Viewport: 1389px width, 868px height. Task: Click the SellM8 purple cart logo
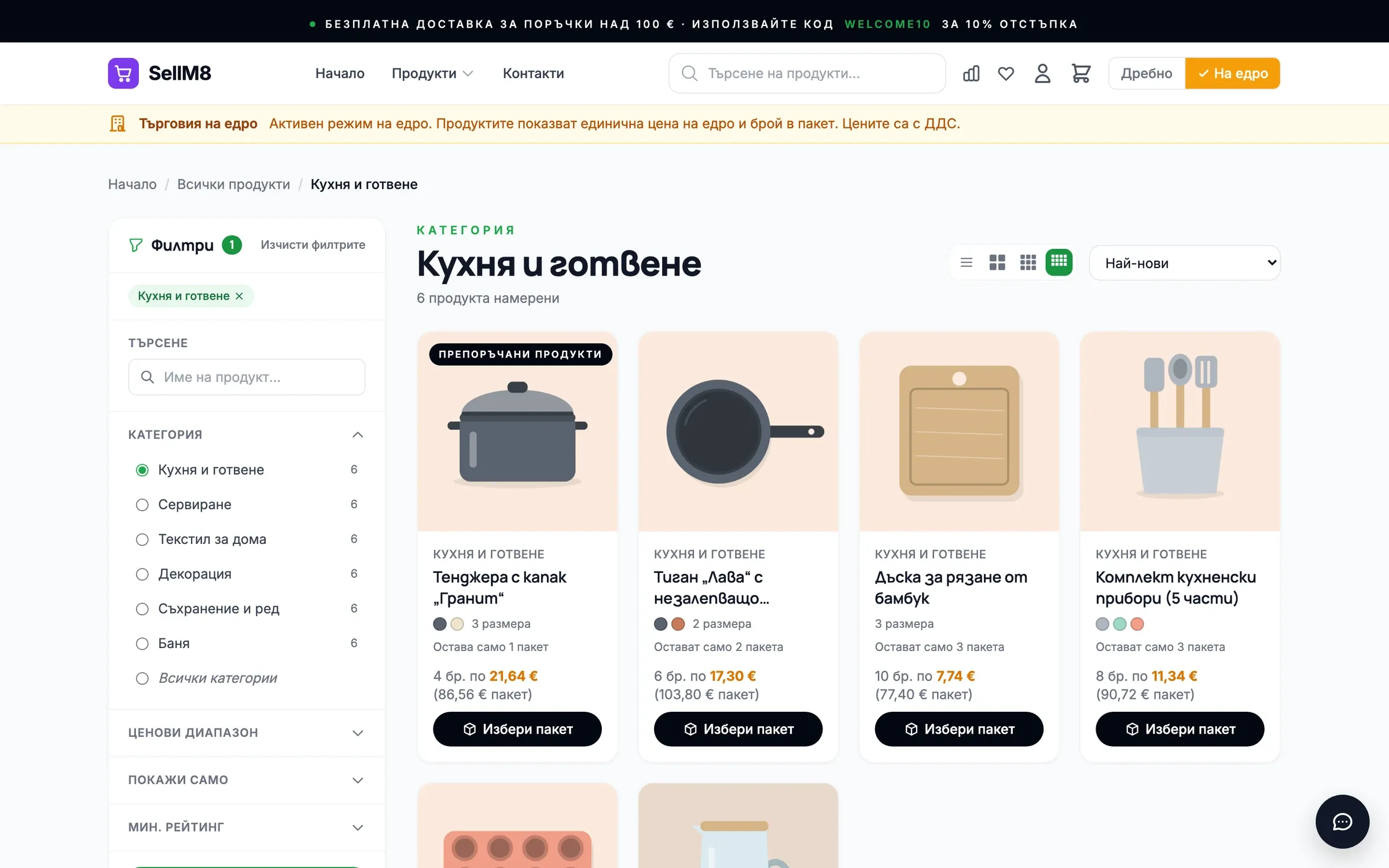[x=123, y=73]
